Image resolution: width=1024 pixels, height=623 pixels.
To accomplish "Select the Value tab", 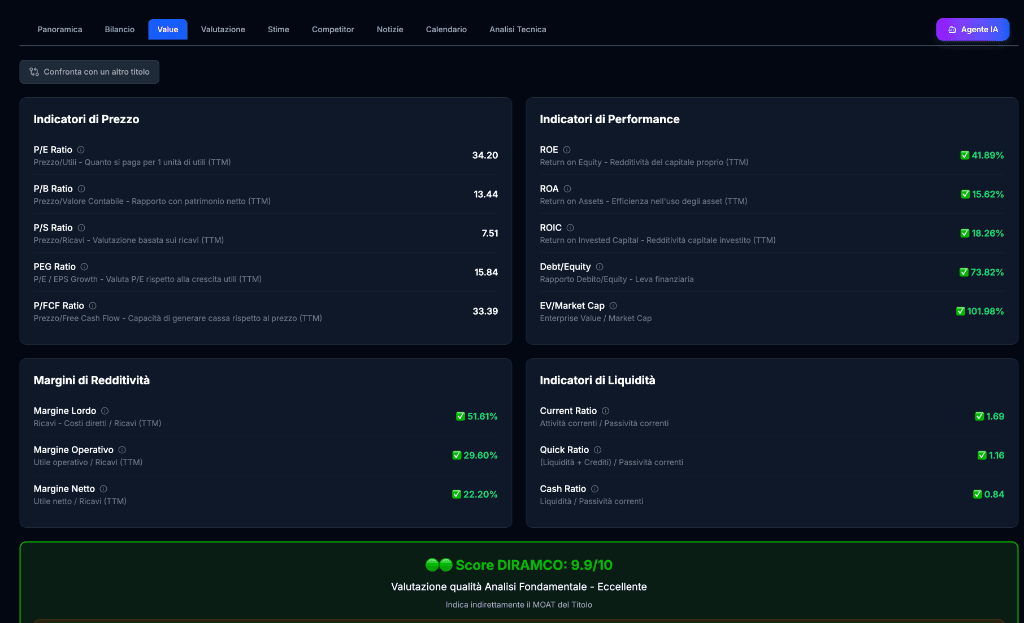I will [x=168, y=29].
